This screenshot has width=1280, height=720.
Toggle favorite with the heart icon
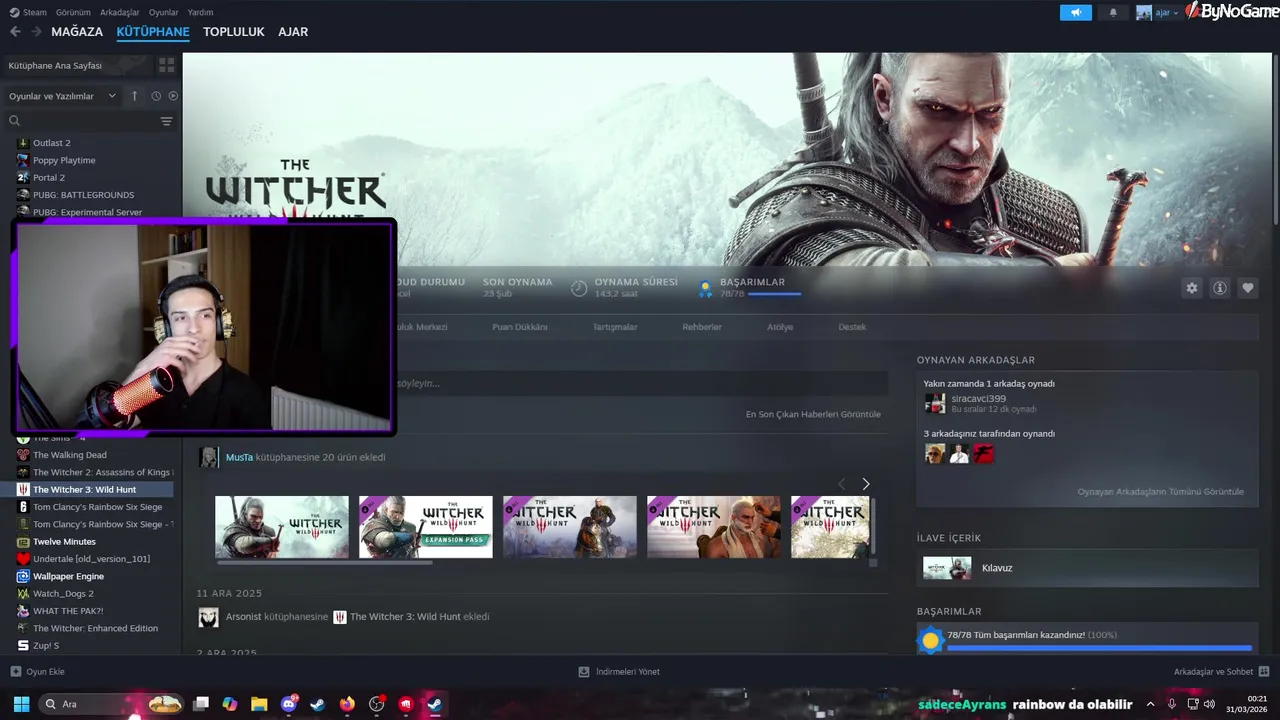pyautogui.click(x=1247, y=288)
